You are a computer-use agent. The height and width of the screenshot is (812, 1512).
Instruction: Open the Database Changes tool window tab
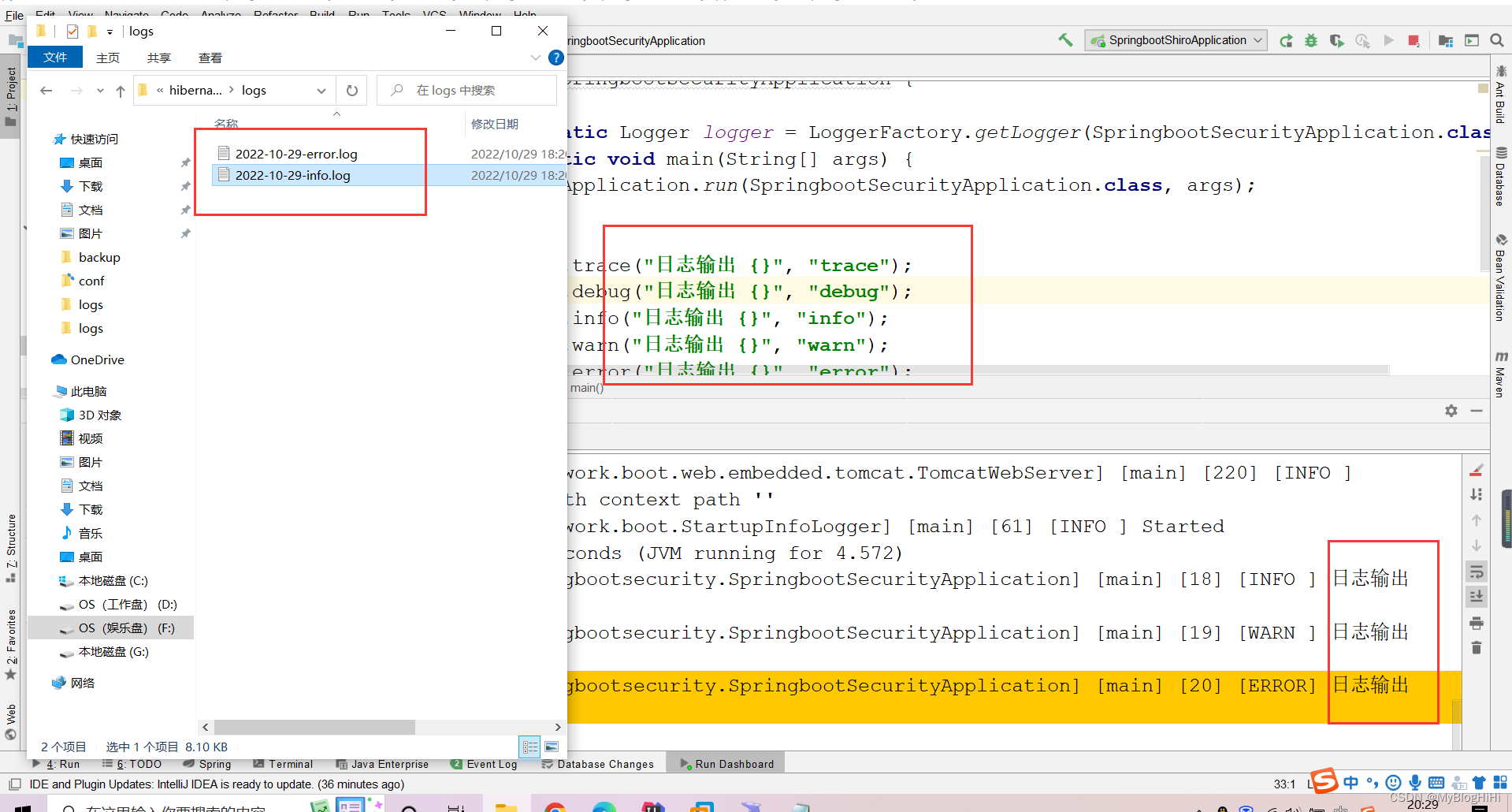(597, 764)
